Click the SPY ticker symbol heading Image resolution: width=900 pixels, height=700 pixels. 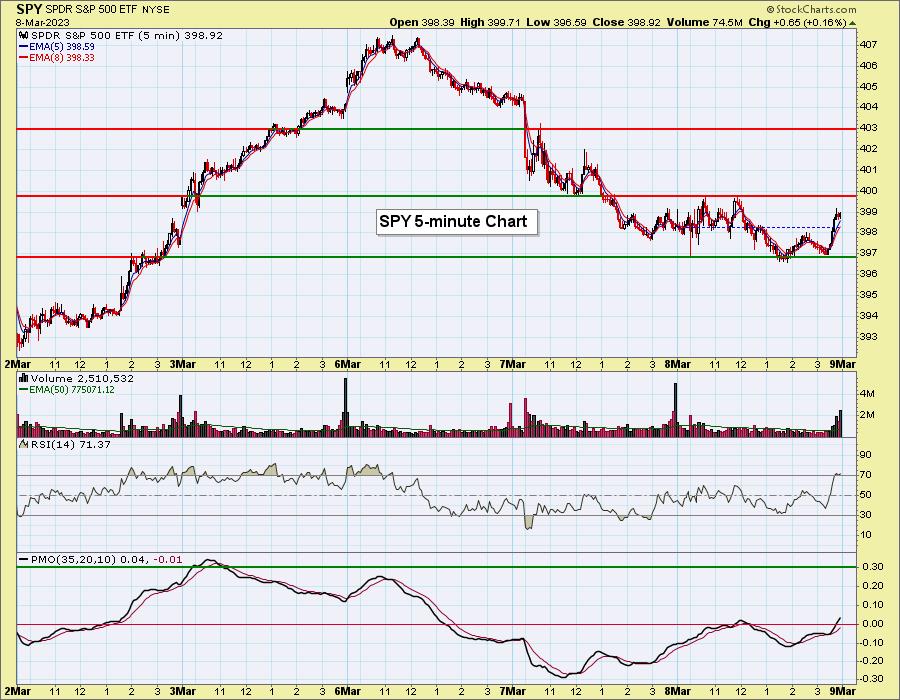(x=29, y=9)
